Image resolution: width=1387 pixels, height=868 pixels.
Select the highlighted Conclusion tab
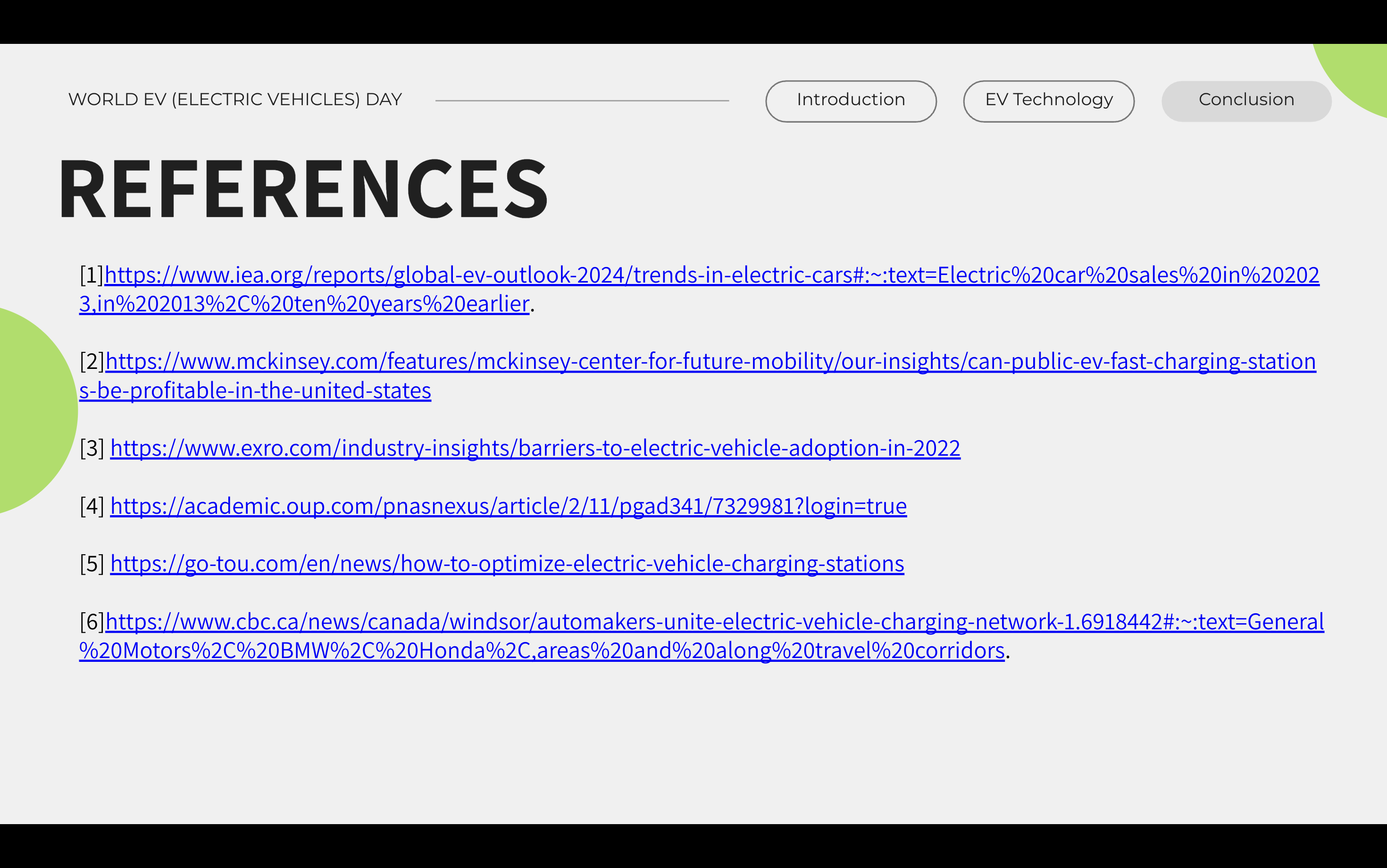point(1246,100)
